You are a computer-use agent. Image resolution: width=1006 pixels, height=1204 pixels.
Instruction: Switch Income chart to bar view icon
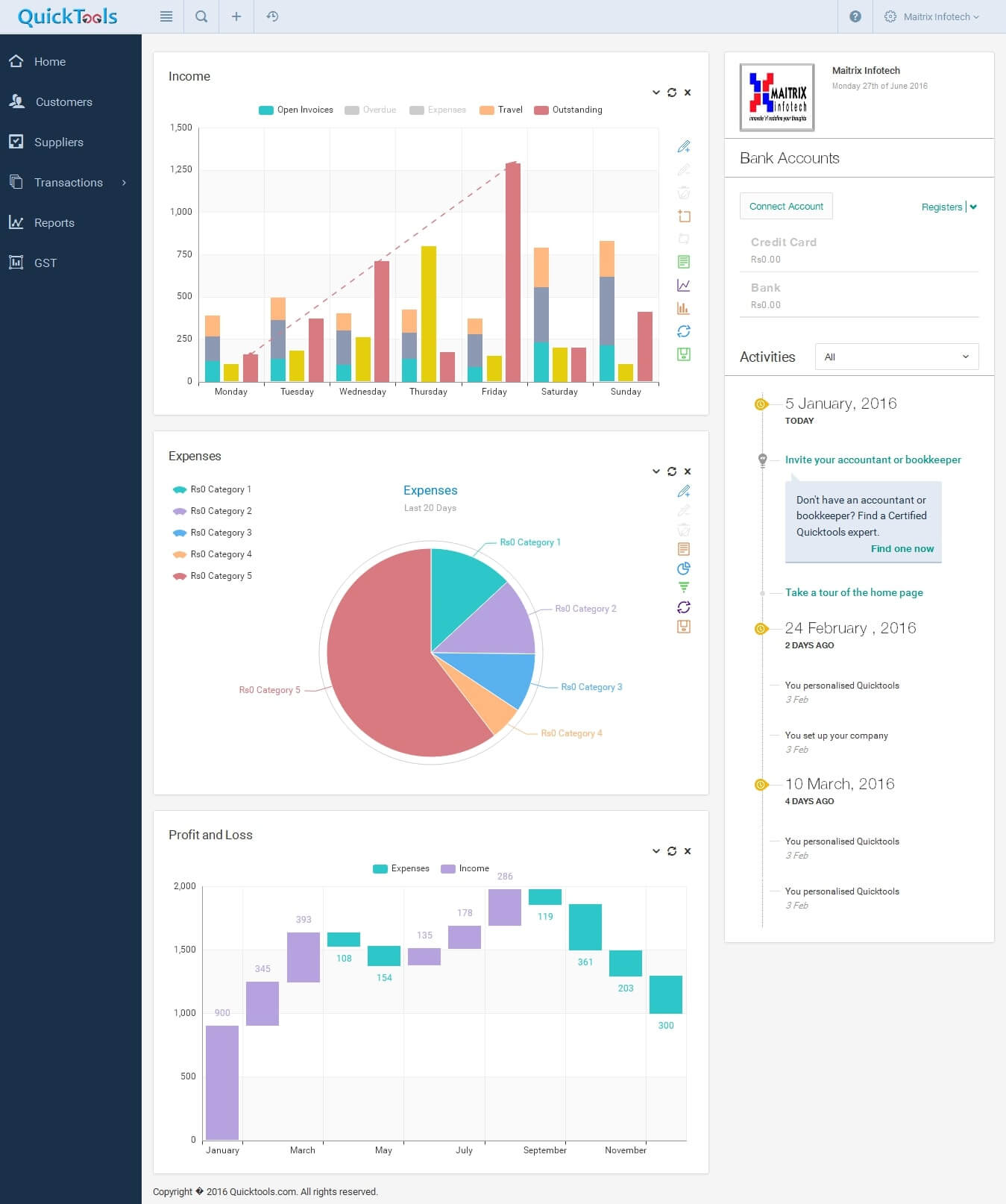click(683, 308)
